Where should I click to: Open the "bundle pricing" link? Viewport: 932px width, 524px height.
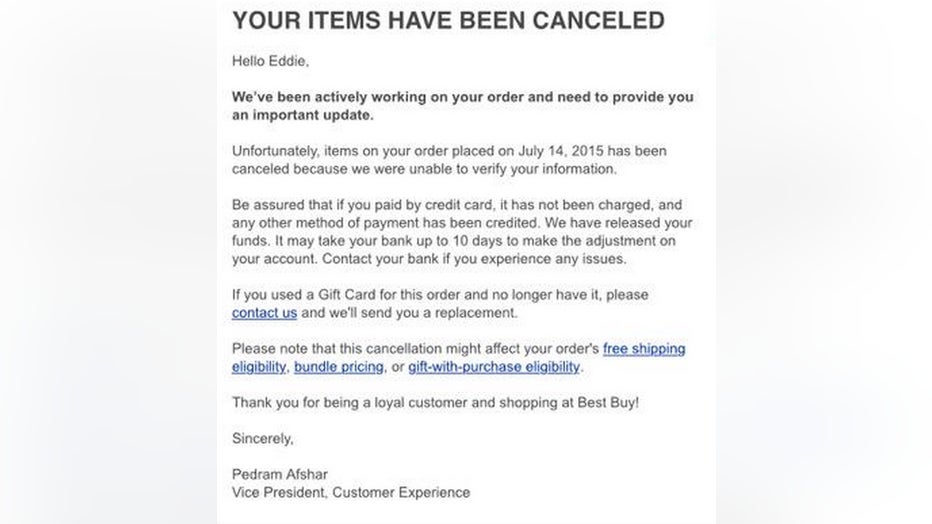(339, 367)
